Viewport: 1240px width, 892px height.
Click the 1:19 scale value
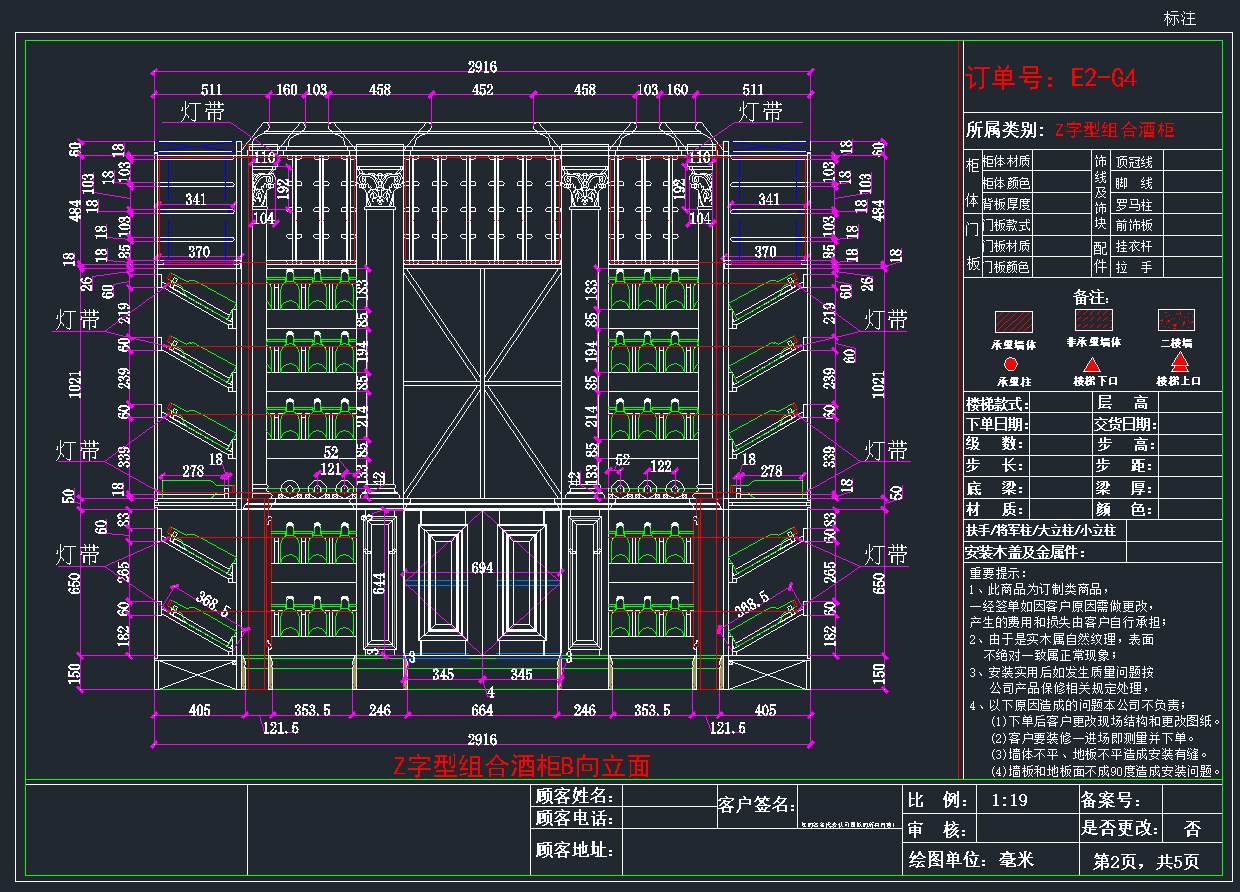[1010, 801]
